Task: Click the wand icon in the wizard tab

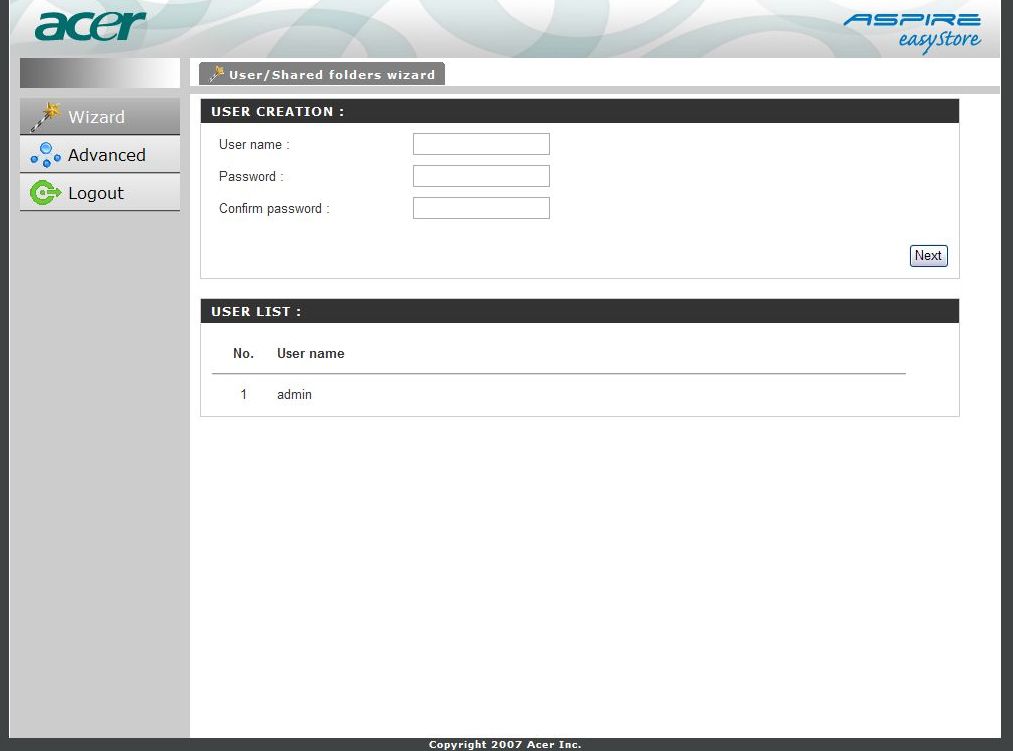Action: (x=216, y=74)
